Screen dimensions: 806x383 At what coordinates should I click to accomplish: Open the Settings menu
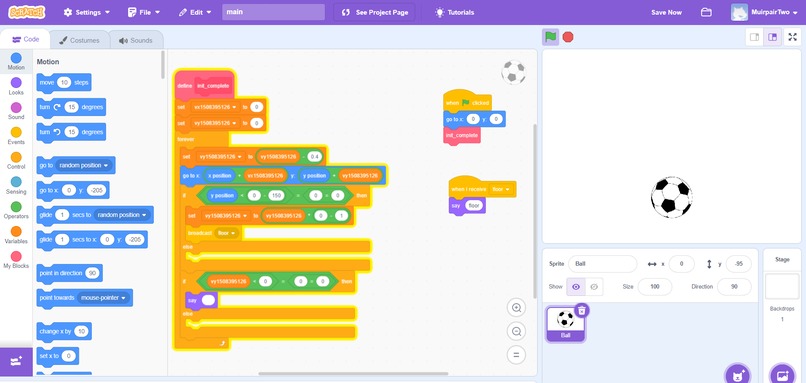click(86, 12)
